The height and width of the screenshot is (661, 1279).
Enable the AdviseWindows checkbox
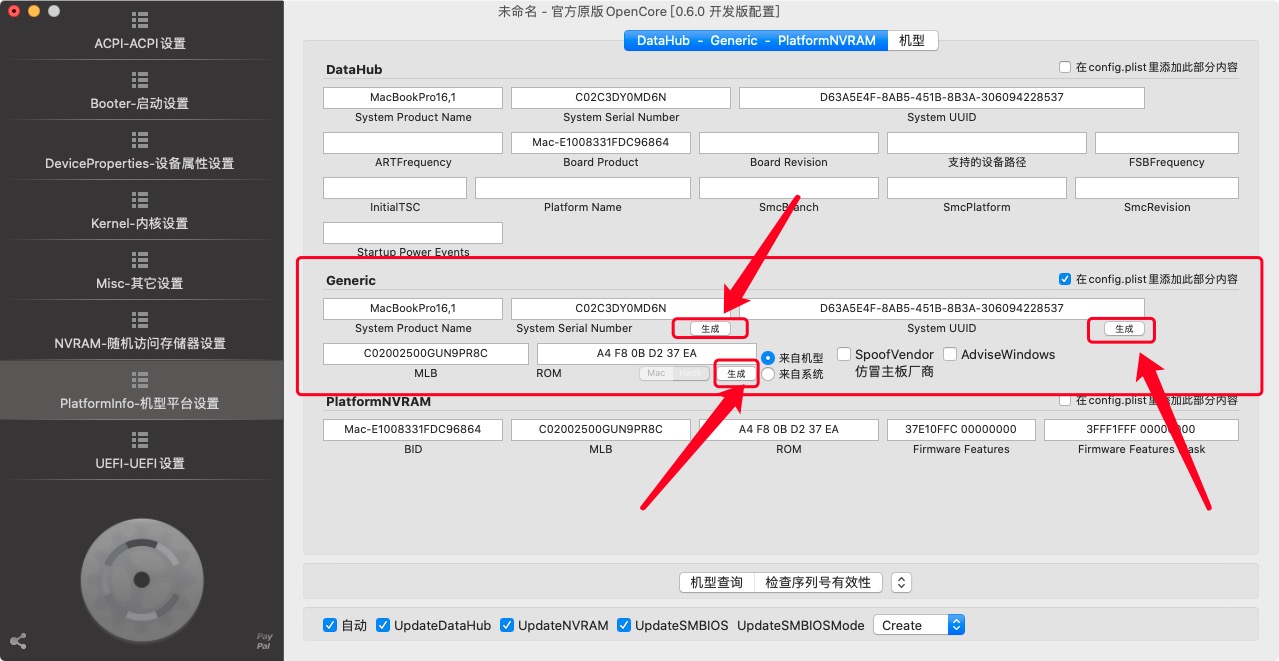950,354
